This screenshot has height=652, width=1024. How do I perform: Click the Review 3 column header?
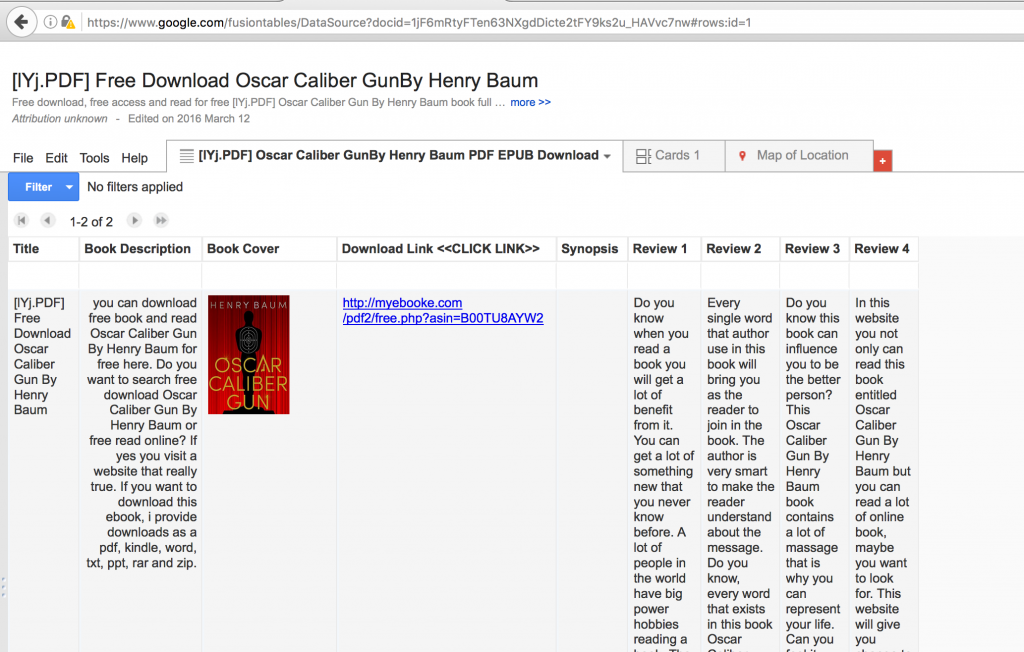(812, 249)
